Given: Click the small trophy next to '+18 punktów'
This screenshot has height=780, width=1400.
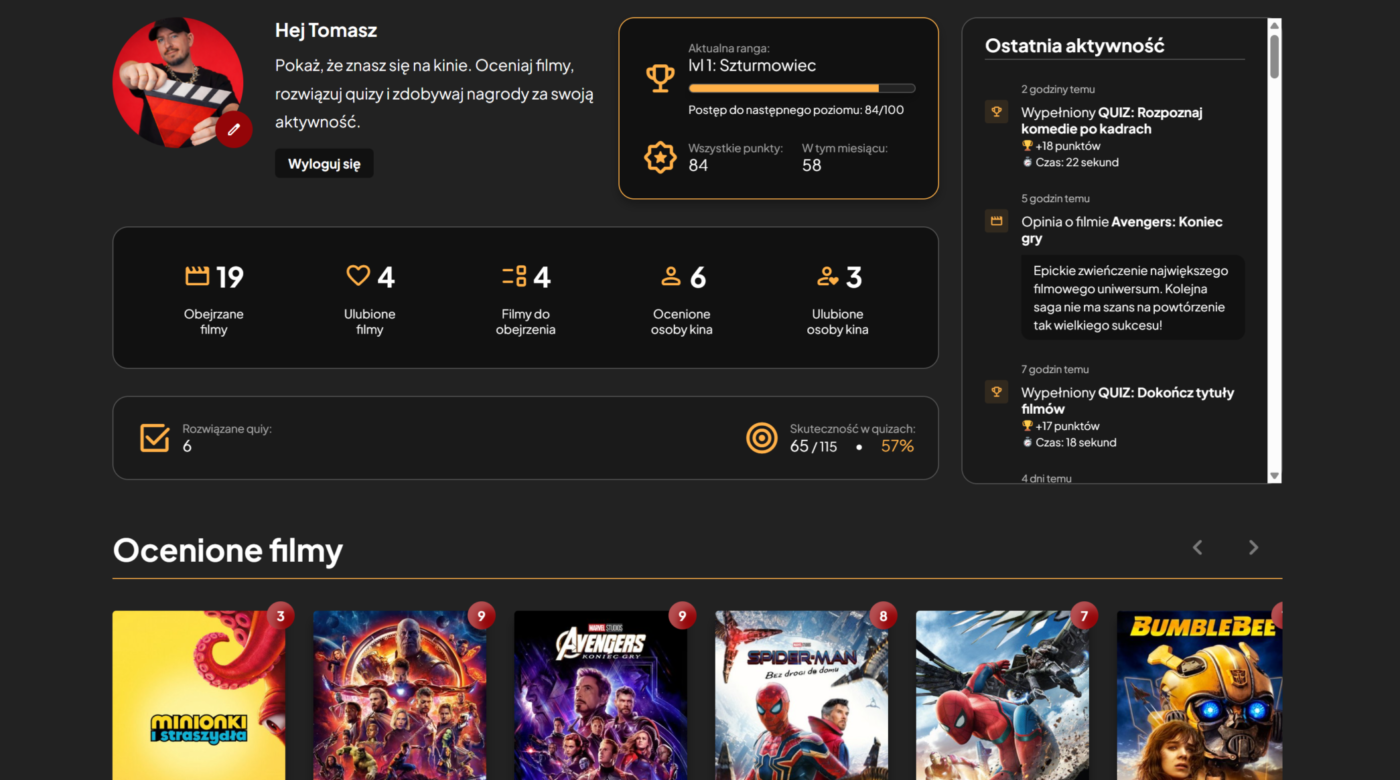Looking at the screenshot, I should pyautogui.click(x=1027, y=145).
